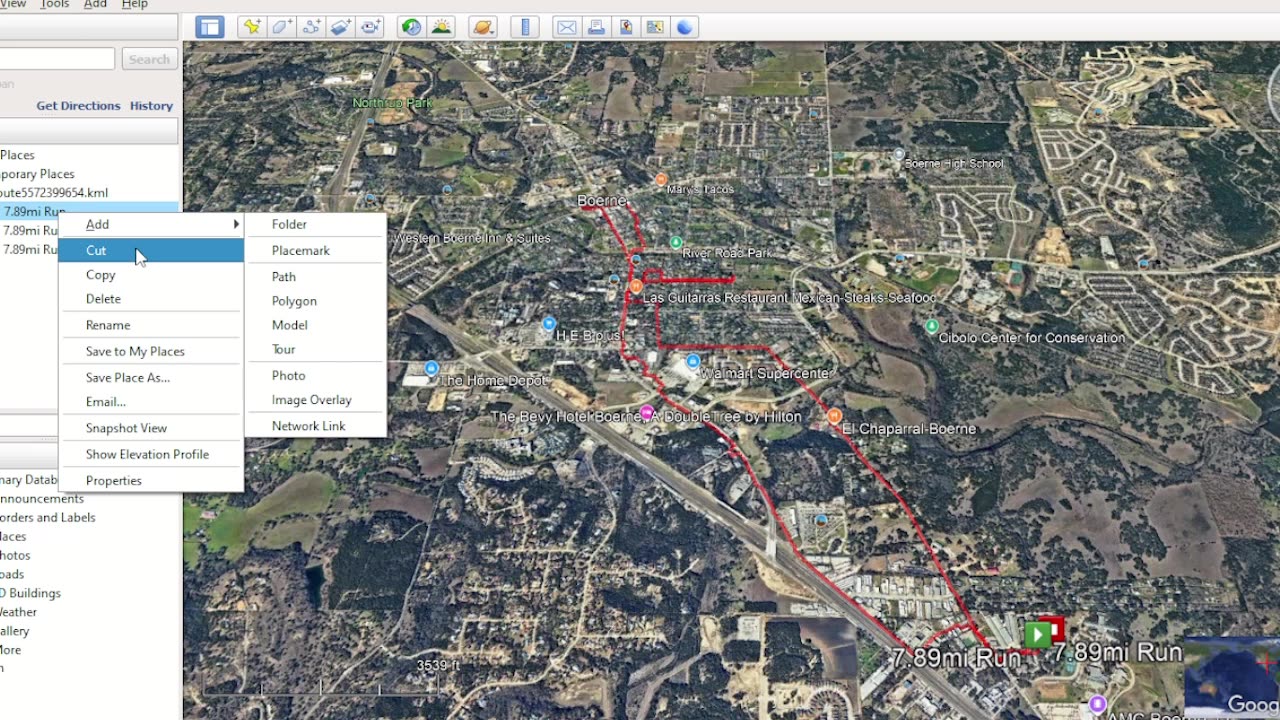Click the Record a Tour camera icon
Viewport: 1280px width, 720px height.
(x=371, y=27)
